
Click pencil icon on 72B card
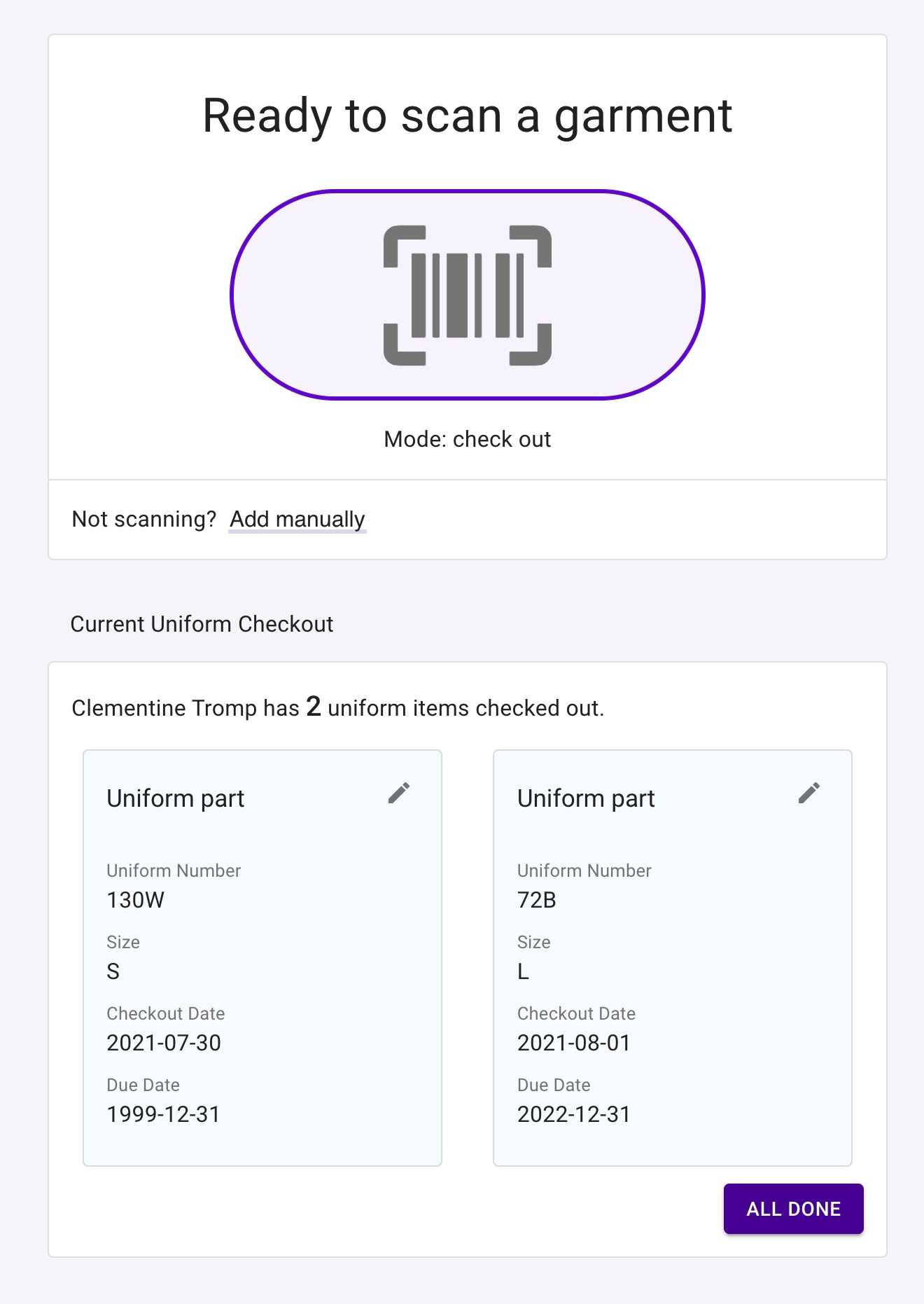[x=809, y=793]
